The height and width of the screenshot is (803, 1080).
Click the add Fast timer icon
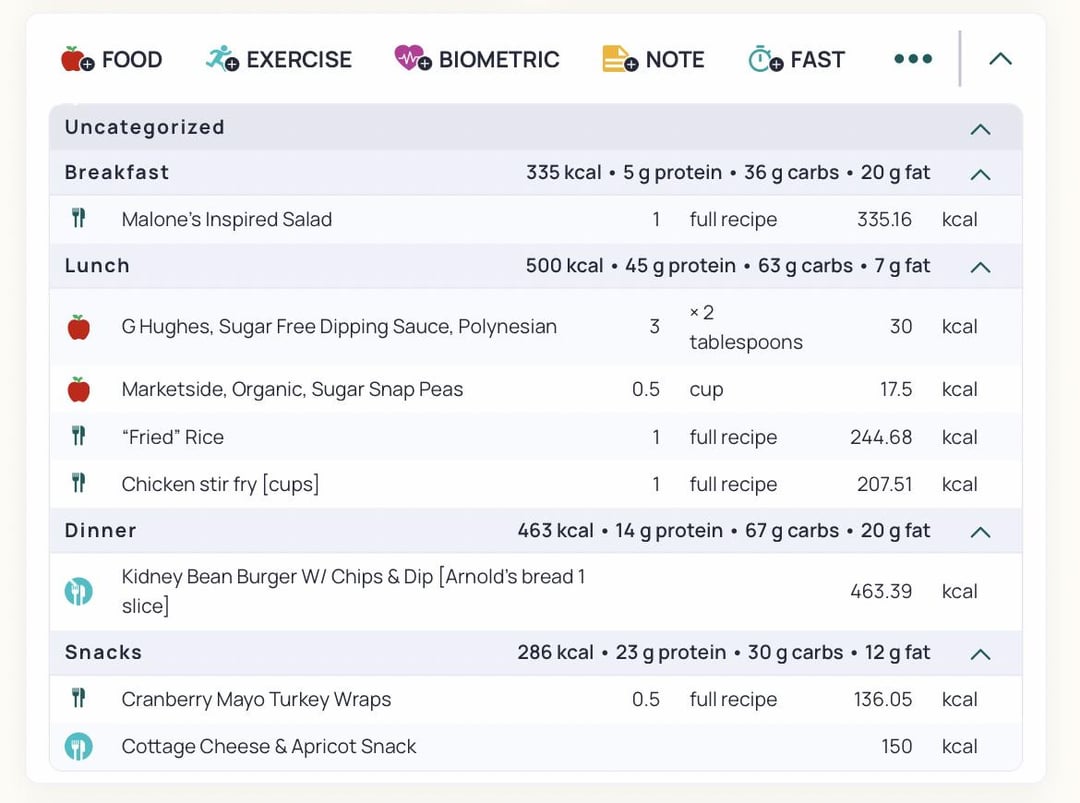coord(765,59)
